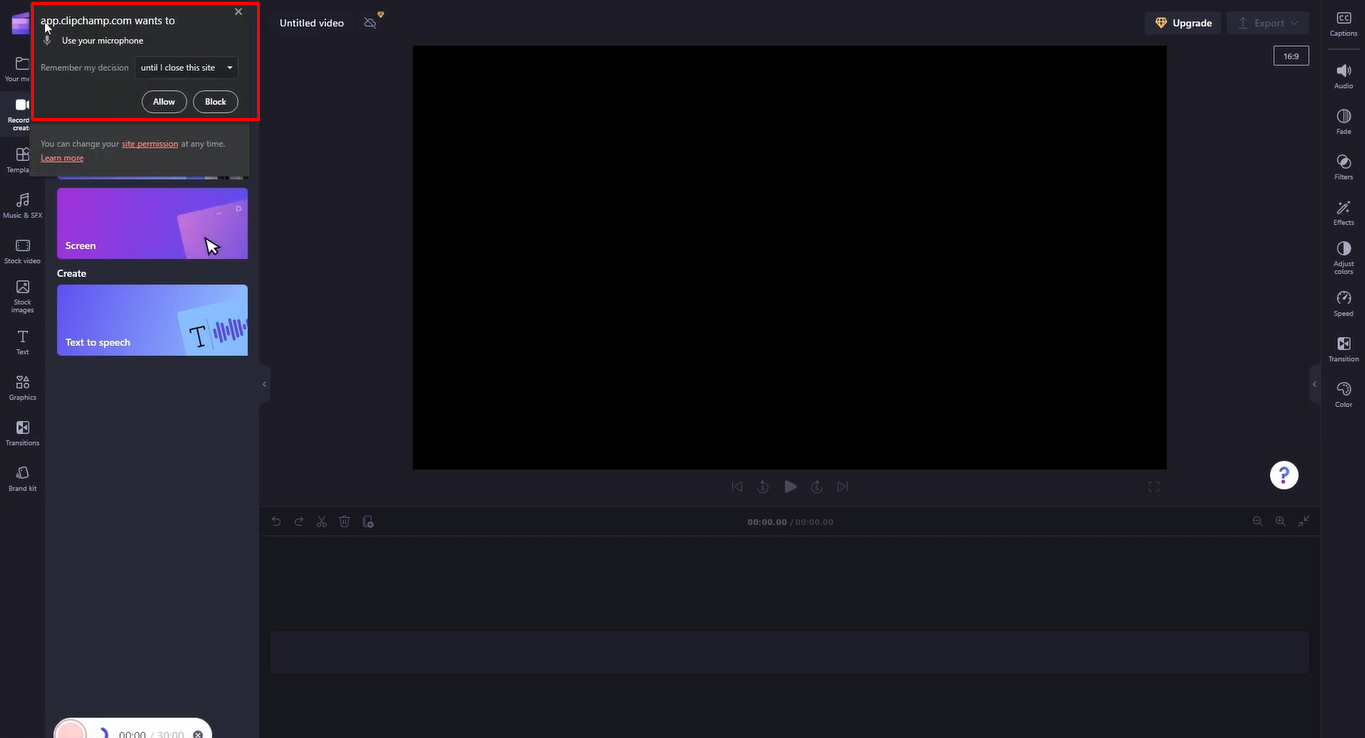Open the Filters panel
This screenshot has width=1365, height=738.
click(1343, 164)
